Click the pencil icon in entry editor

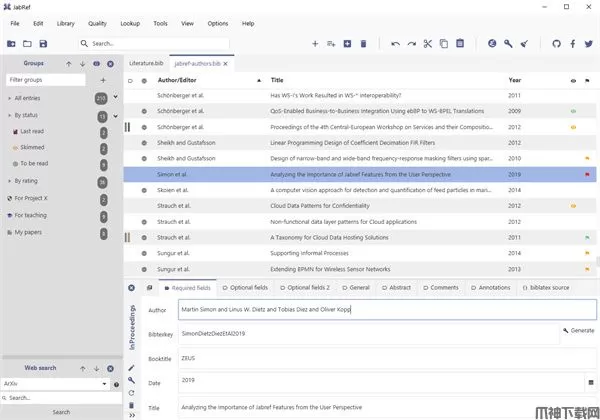[131, 368]
